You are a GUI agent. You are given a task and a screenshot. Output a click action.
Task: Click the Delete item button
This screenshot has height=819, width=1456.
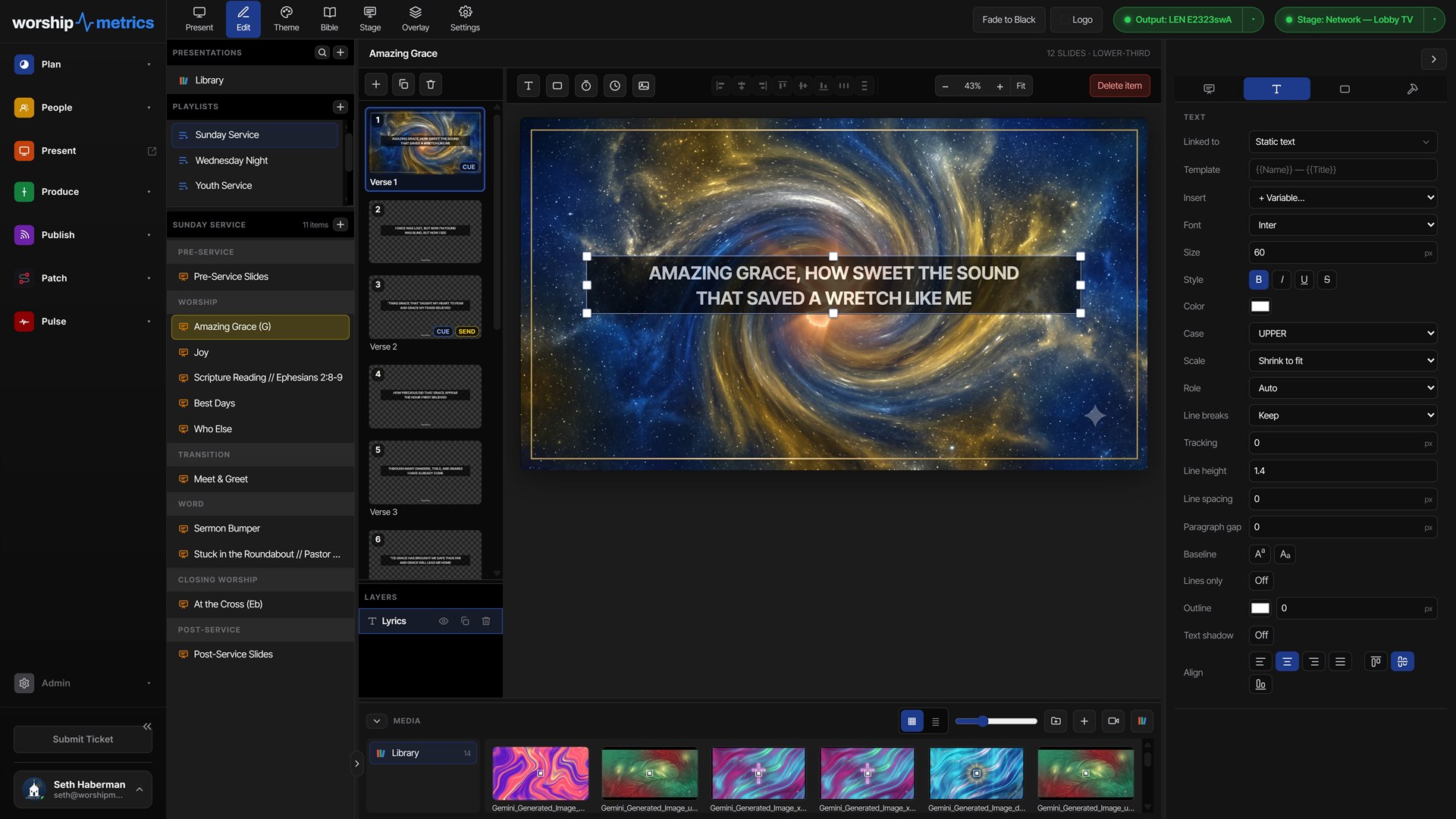[x=1119, y=86]
